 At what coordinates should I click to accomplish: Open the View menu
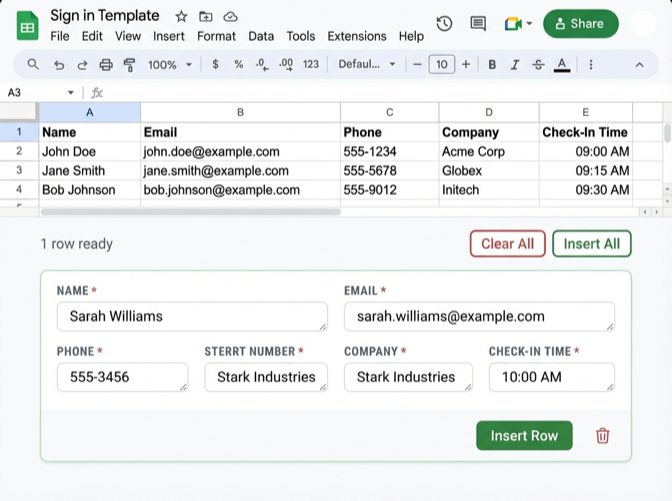click(128, 36)
